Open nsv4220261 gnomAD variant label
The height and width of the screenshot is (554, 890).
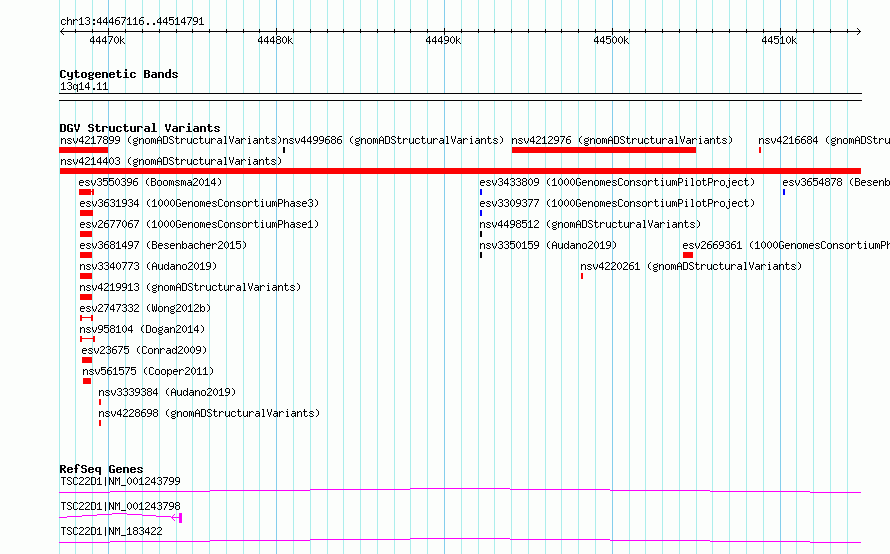tap(691, 266)
